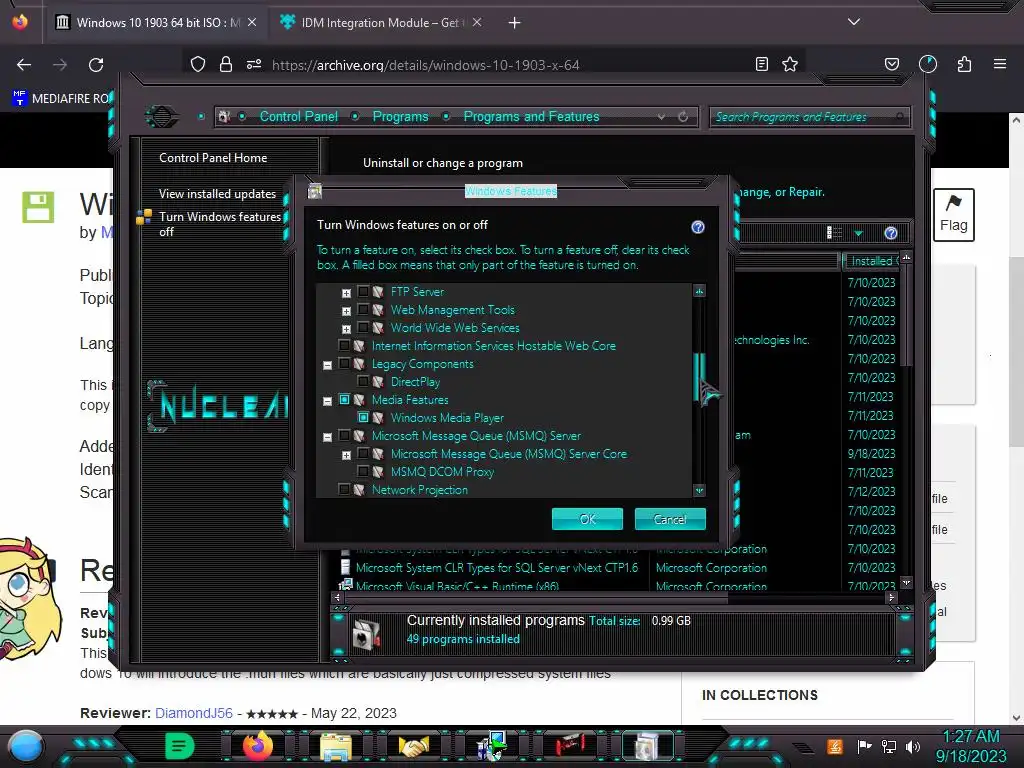This screenshot has height=768, width=1024.
Task: Click the Windows Features list scroll-down arrow
Action: pos(699,490)
